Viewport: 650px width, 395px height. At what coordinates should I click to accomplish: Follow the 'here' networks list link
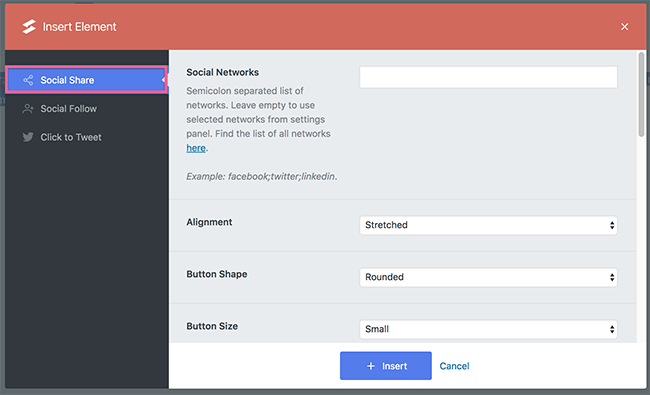196,148
